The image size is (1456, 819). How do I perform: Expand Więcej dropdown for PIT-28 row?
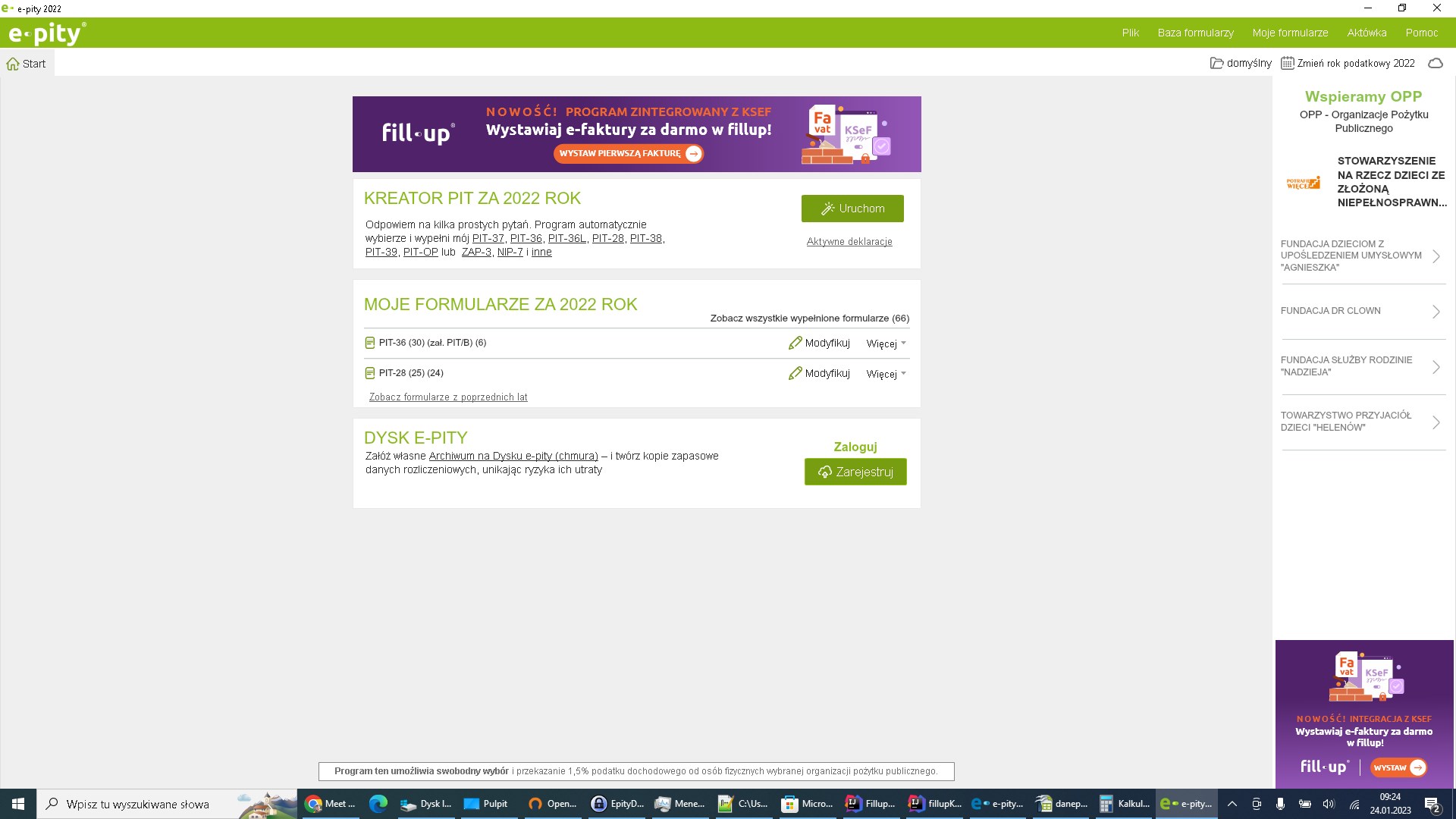(x=886, y=374)
